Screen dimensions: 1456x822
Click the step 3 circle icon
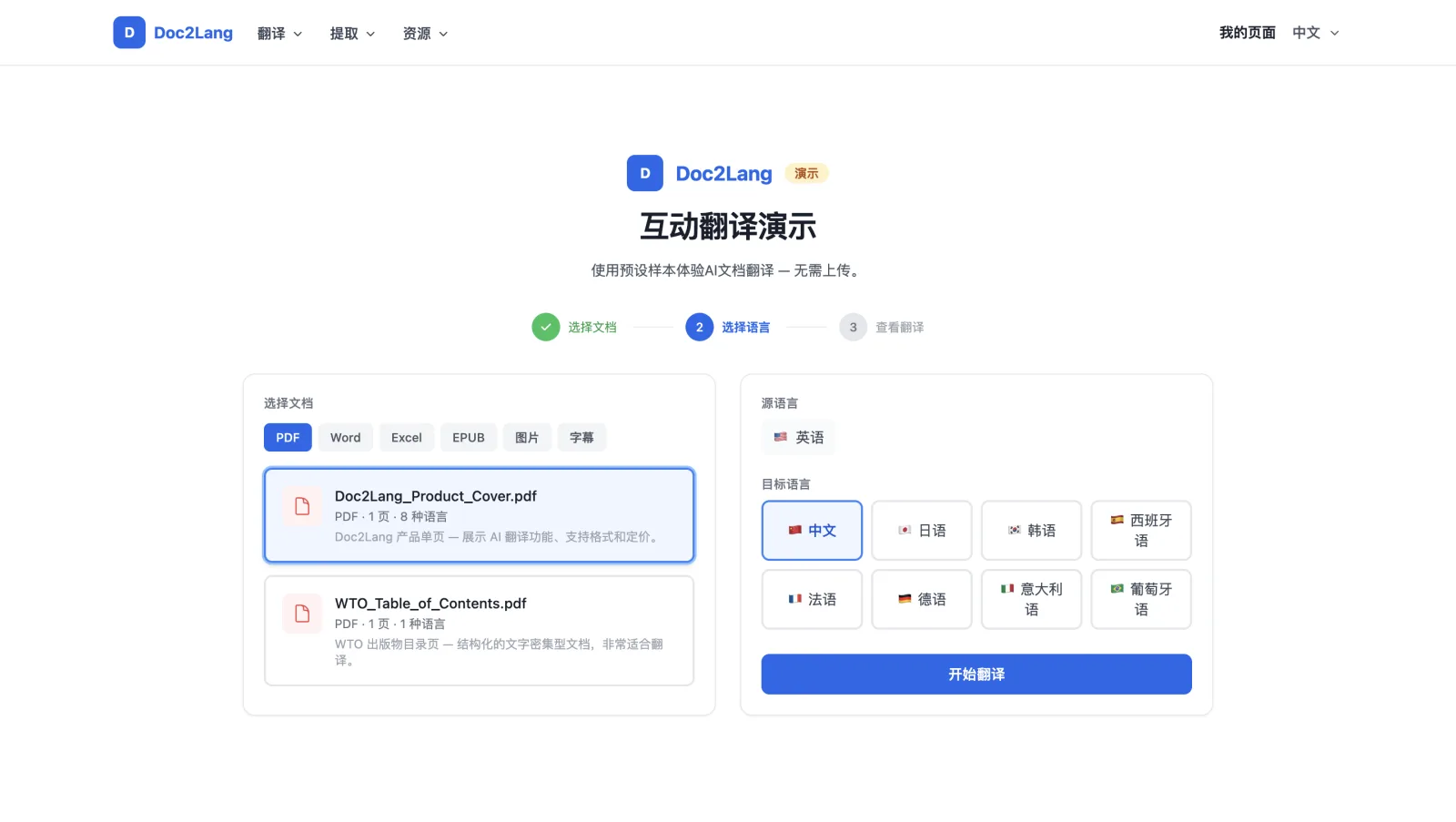854,327
